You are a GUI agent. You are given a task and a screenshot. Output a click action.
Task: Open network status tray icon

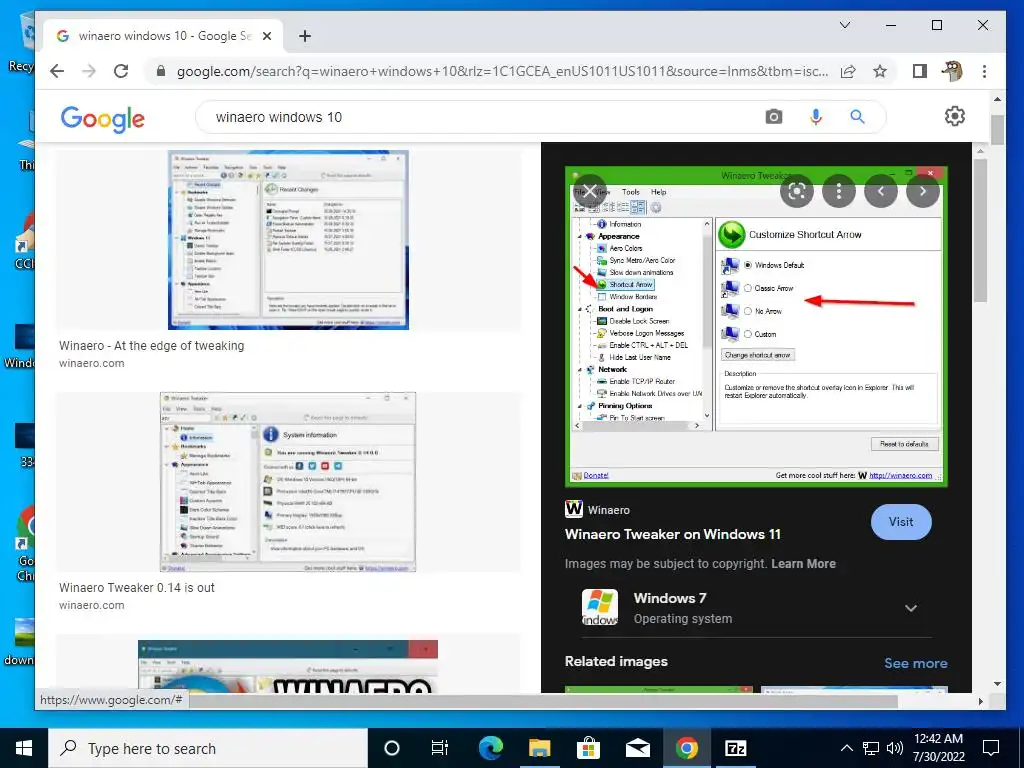pos(871,748)
